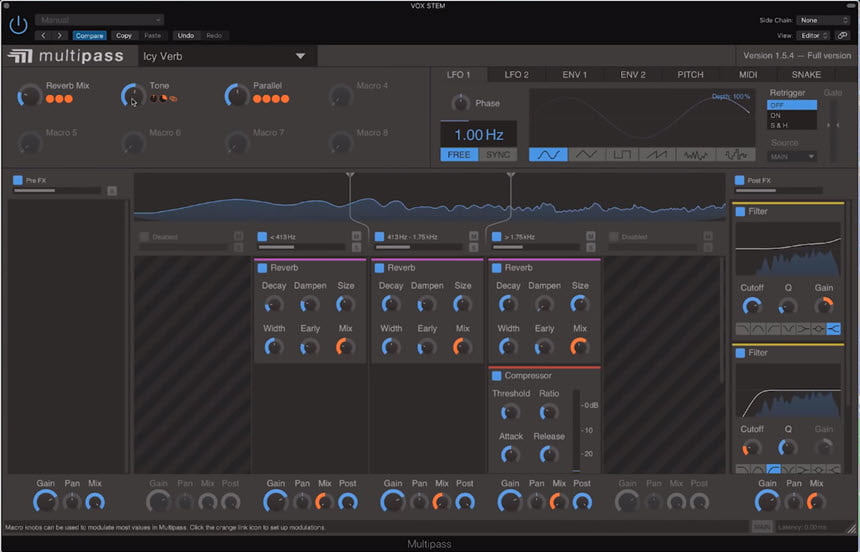Viewport: 860px width, 552px height.
Task: Click the Compare button
Action: (89, 36)
